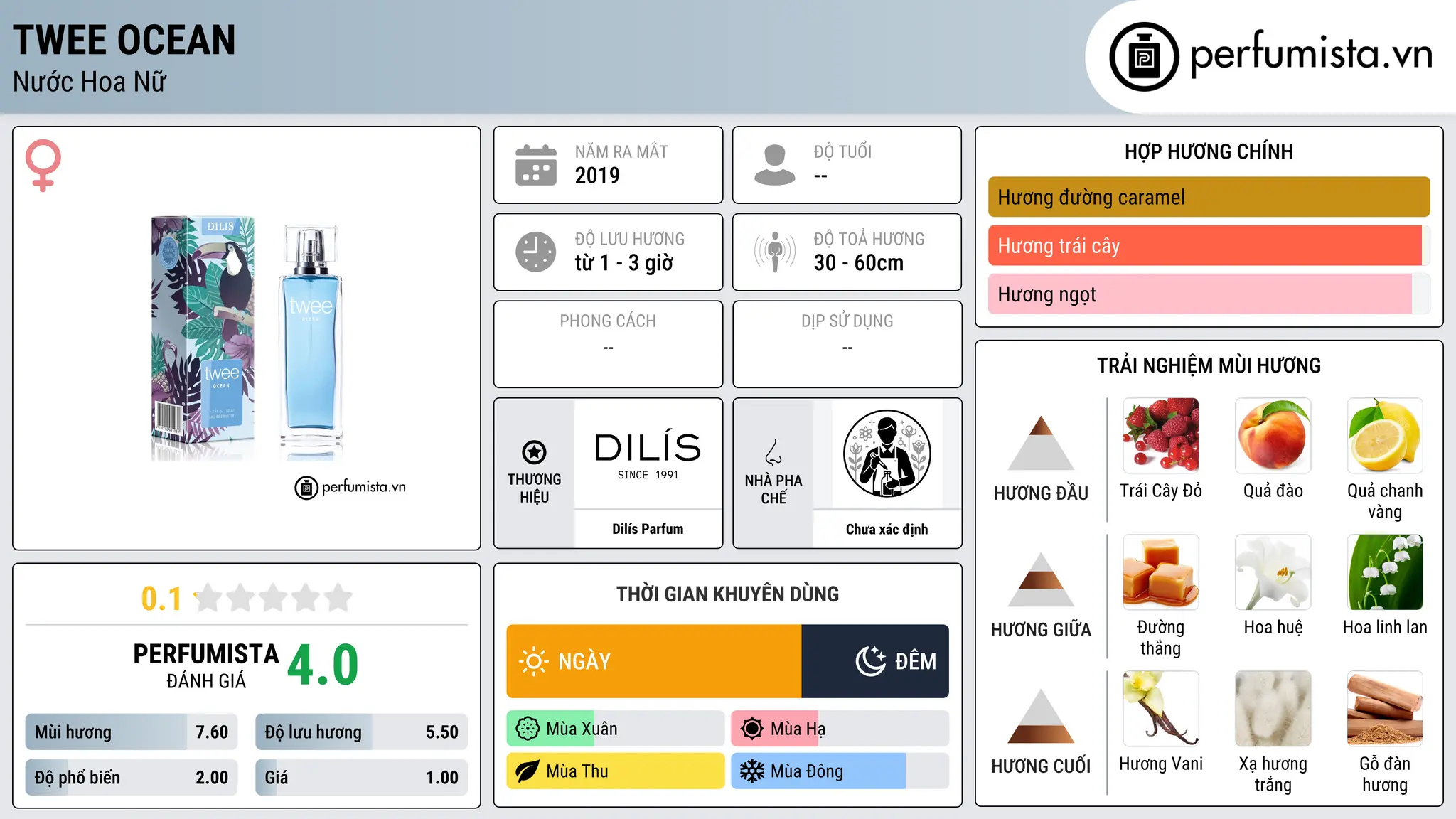Click the Hương Cuối pyramid icon
The width and height of the screenshot is (1456, 819).
point(1041,716)
